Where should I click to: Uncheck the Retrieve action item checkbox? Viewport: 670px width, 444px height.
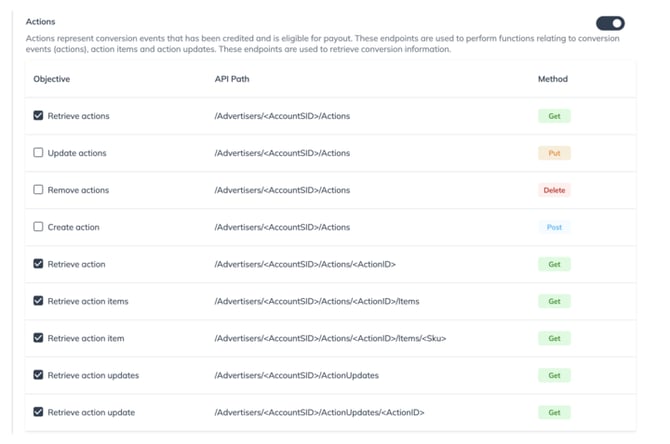coord(38,338)
